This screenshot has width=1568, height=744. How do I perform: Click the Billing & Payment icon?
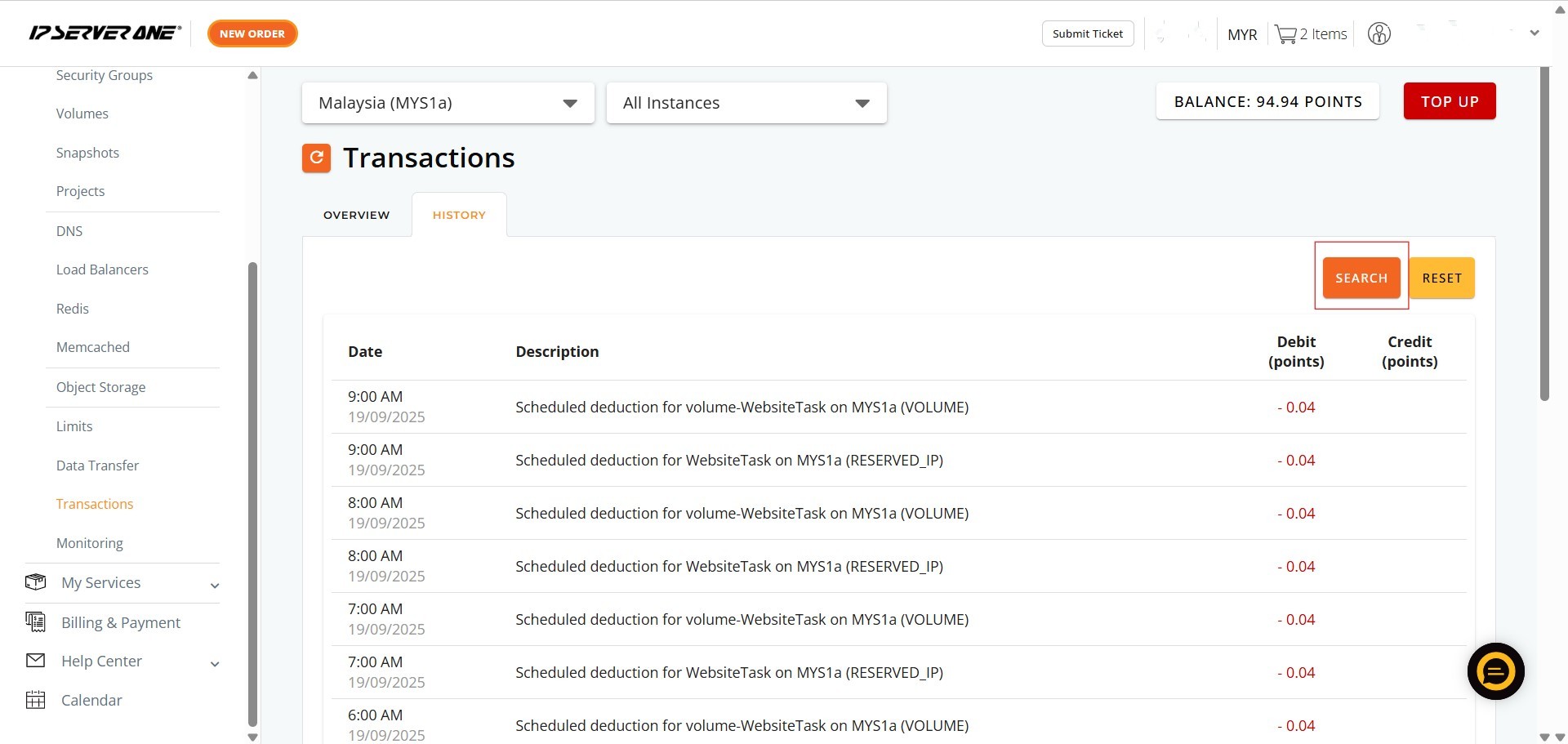36,622
